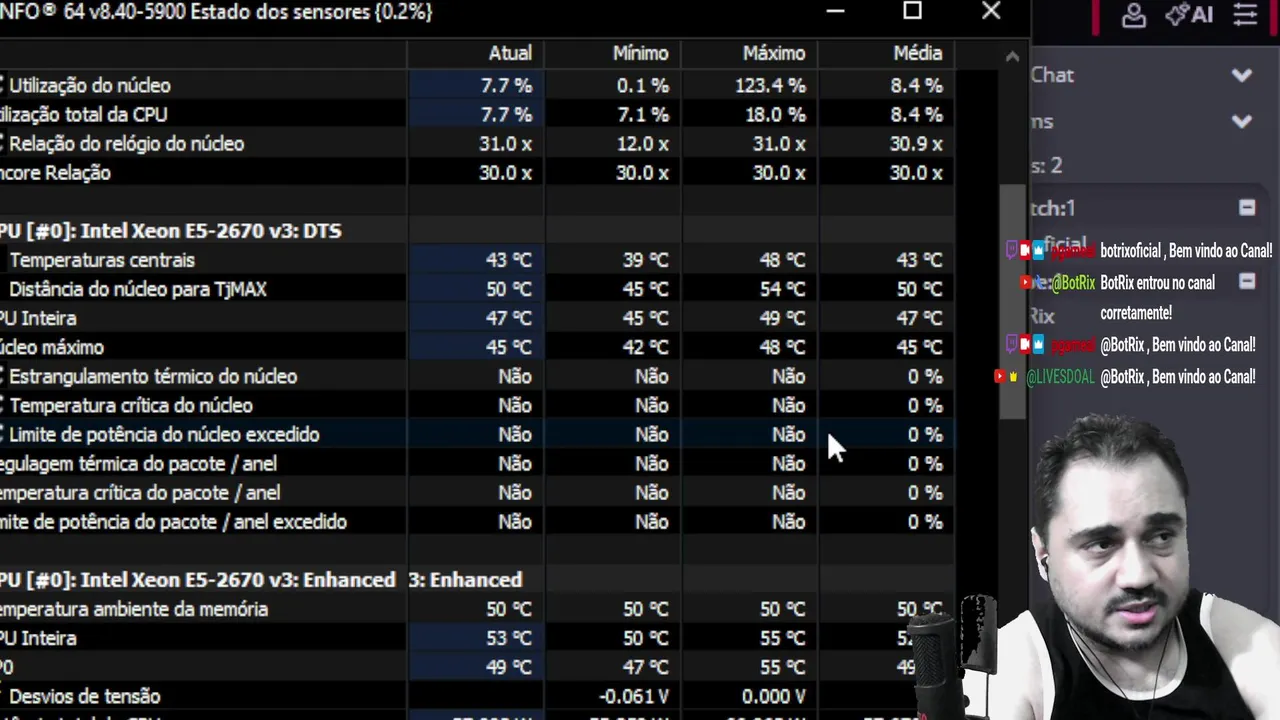Click the green @BotRix username in chat
The image size is (1280, 720).
pos(1073,283)
